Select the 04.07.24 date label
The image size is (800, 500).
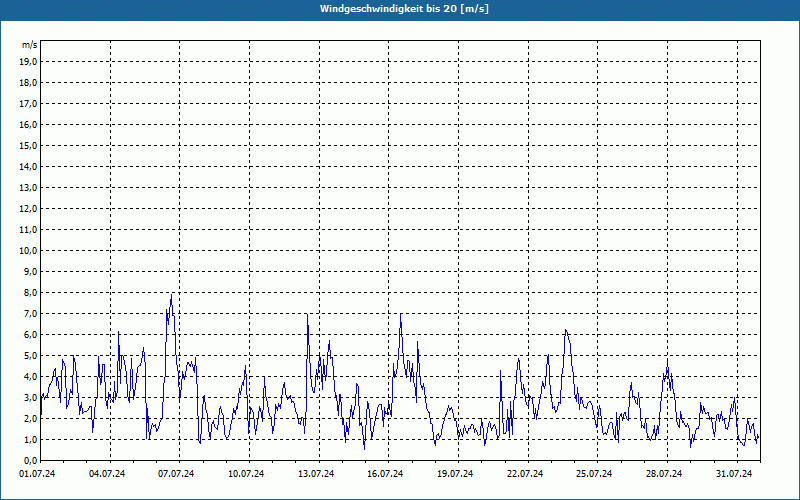coord(107,474)
